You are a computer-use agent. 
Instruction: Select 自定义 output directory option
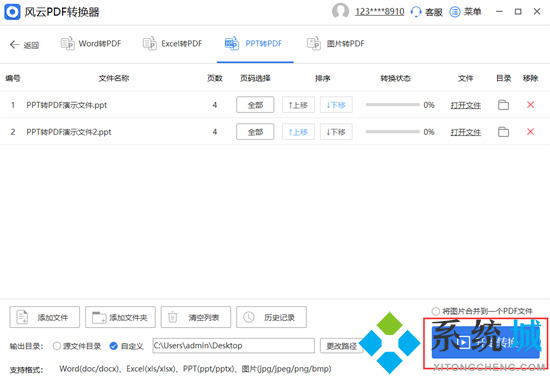pos(126,346)
